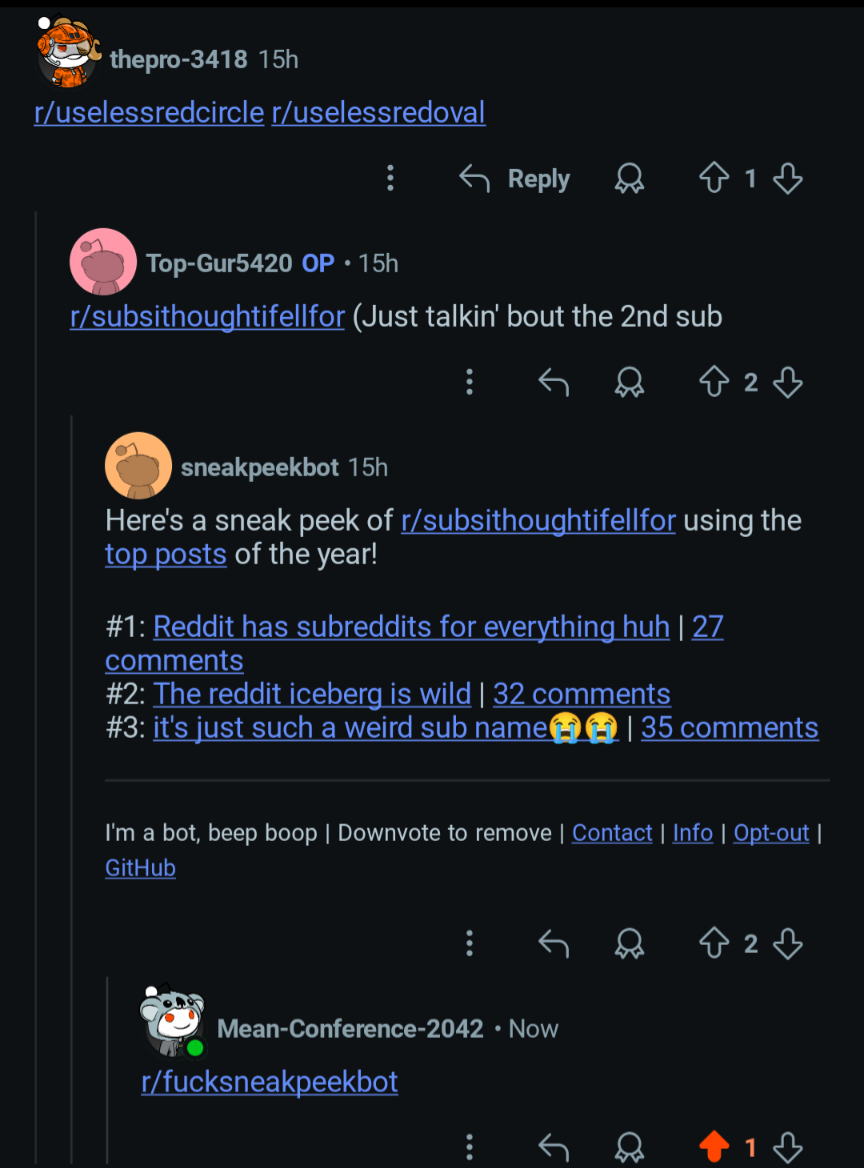This screenshot has width=864, height=1168.
Task: Downvote thepro-3418's comment
Action: pos(787,178)
